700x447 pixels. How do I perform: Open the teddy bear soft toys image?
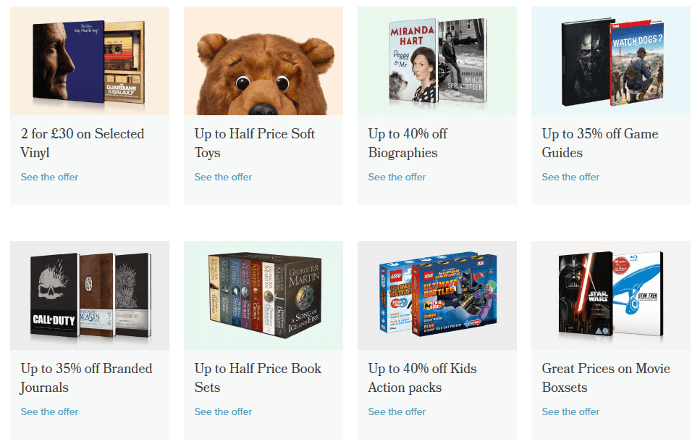tap(263, 61)
